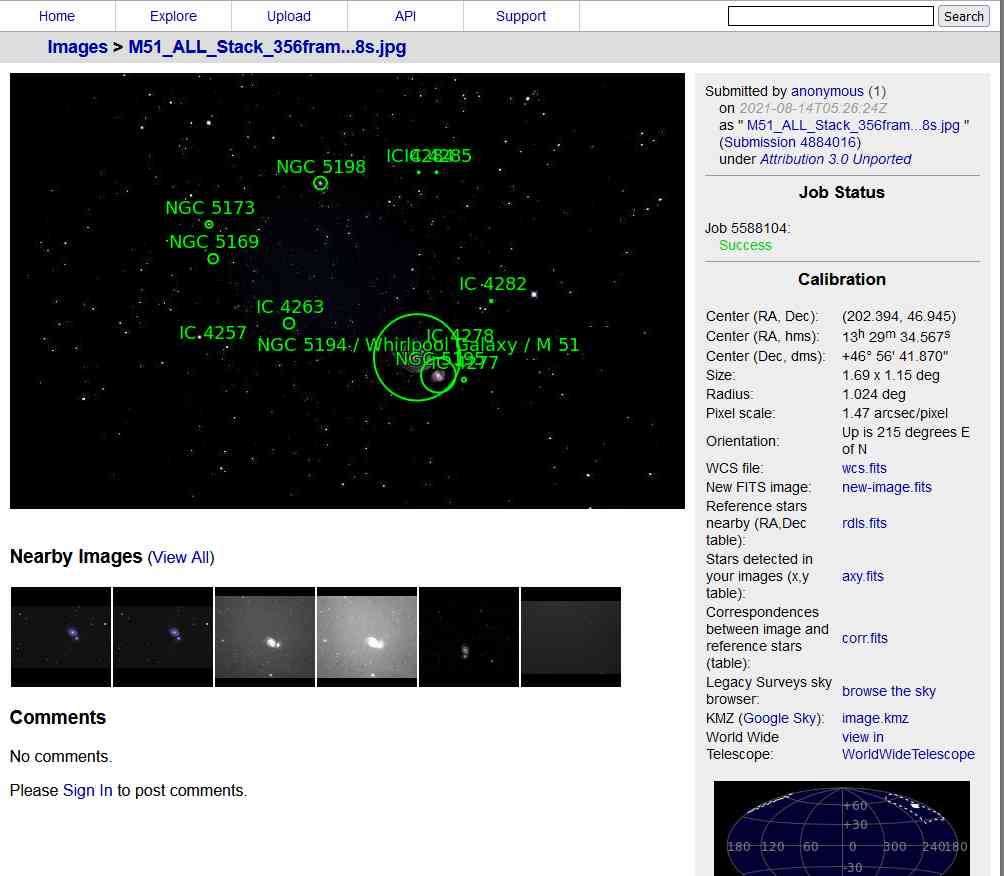The width and height of the screenshot is (1004, 876).
Task: Open view in WorldWideTelescope link
Action: (x=908, y=746)
